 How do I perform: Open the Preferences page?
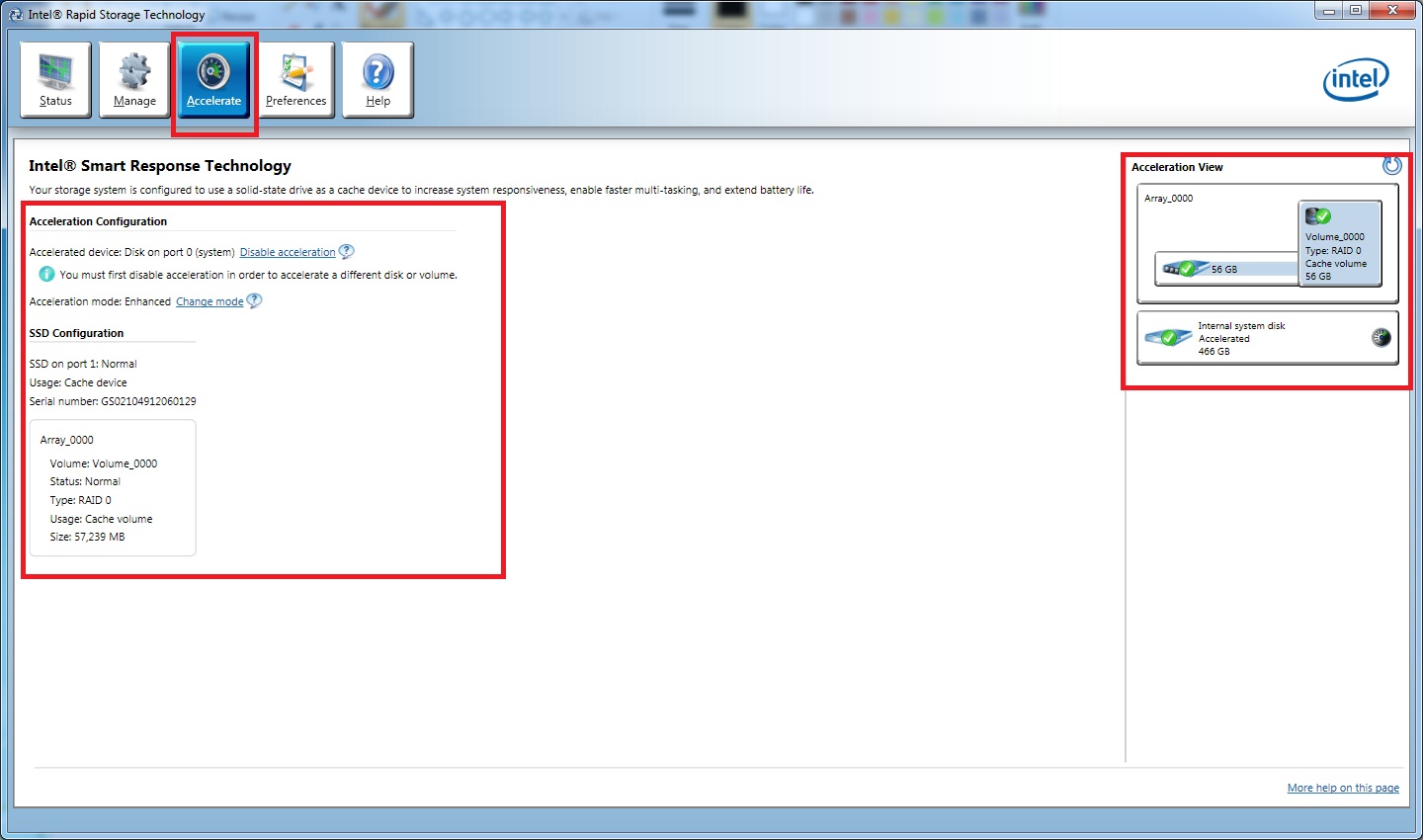(295, 80)
